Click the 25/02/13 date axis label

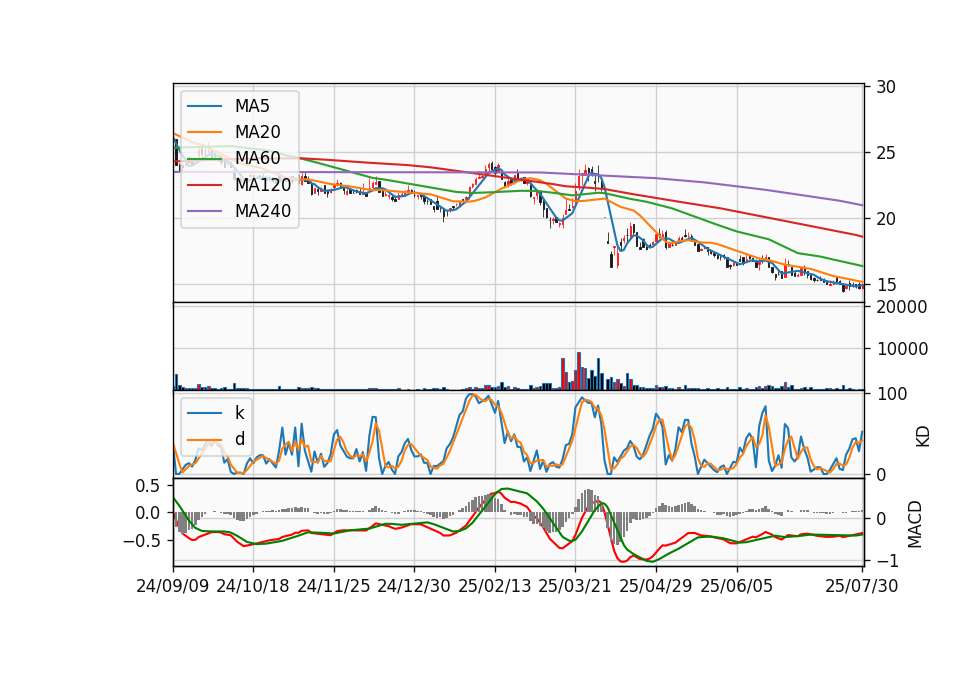pyautogui.click(x=495, y=586)
